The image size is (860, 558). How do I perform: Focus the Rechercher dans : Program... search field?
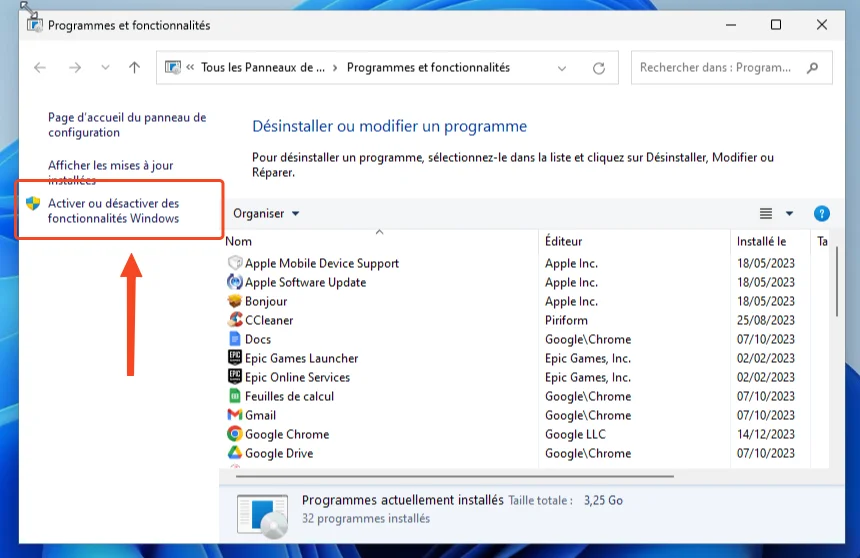tap(732, 67)
